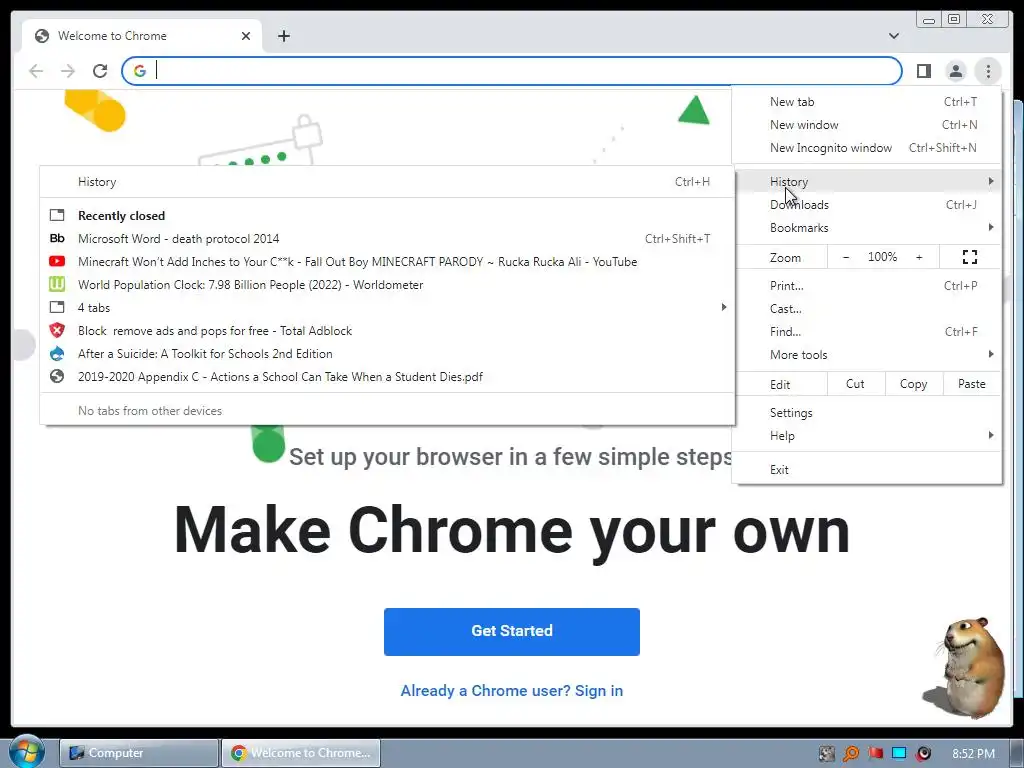Follow Already a Chrome user? Sign in link
Image resolution: width=1024 pixels, height=768 pixels.
point(511,691)
